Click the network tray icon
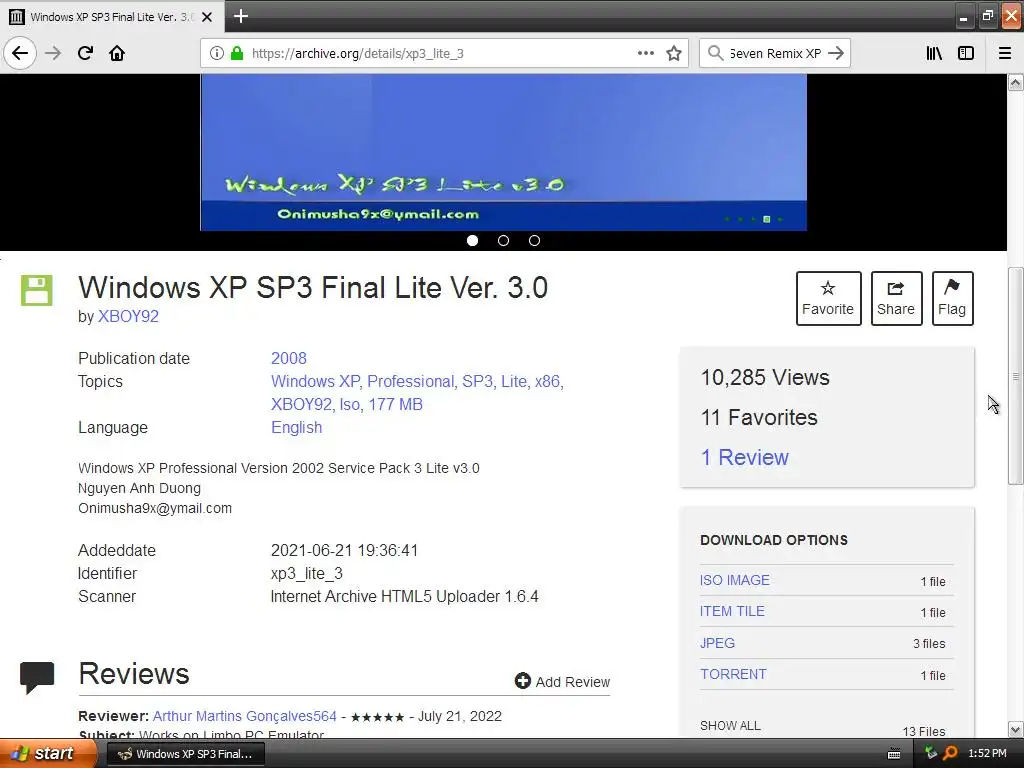Screen dimensions: 1024x768 [x=930, y=753]
